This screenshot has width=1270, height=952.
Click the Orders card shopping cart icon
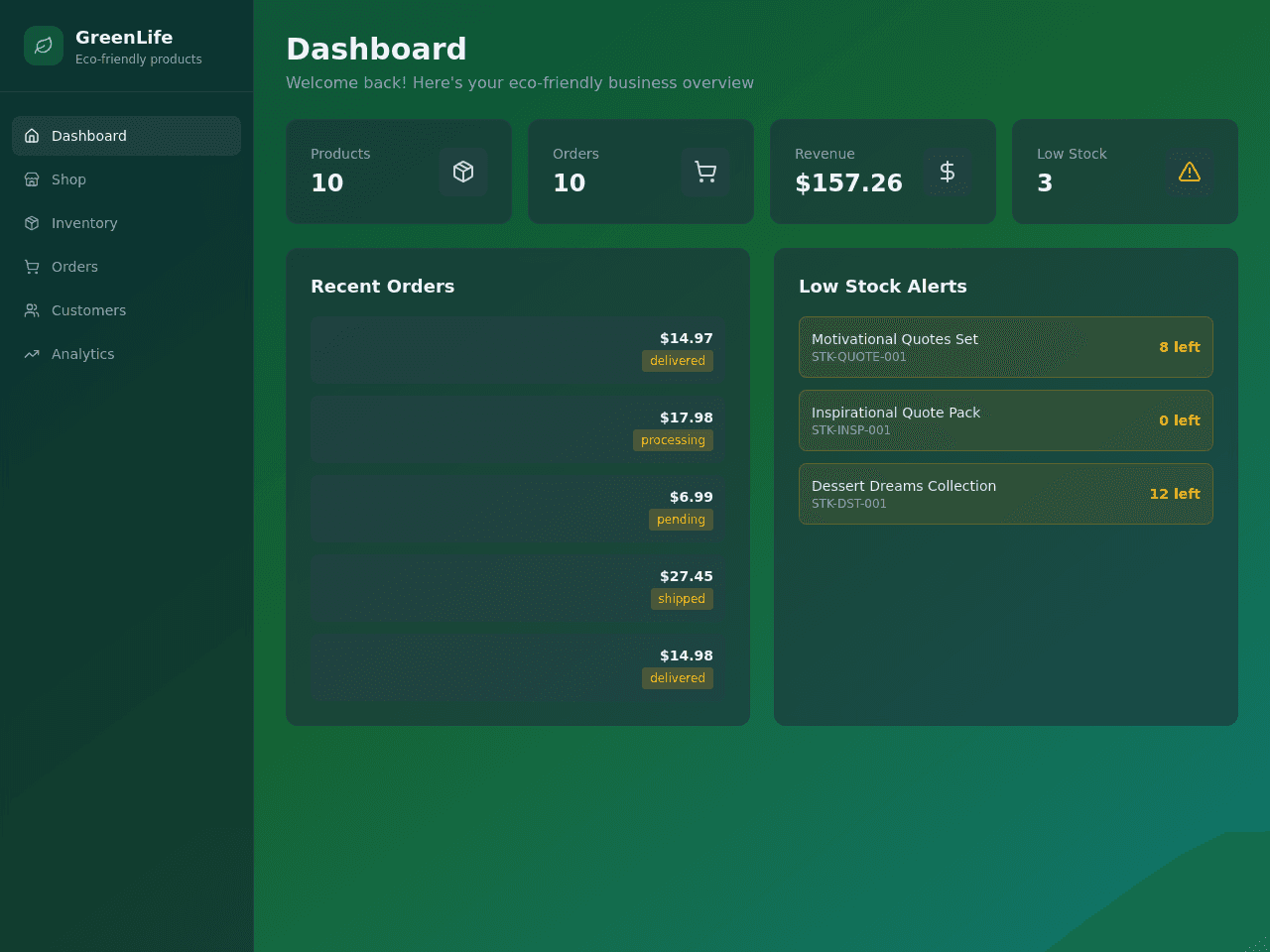[705, 172]
